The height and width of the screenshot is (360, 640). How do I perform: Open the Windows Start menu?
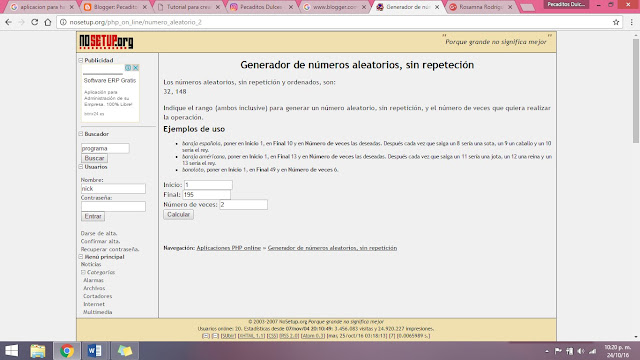pyautogui.click(x=11, y=351)
